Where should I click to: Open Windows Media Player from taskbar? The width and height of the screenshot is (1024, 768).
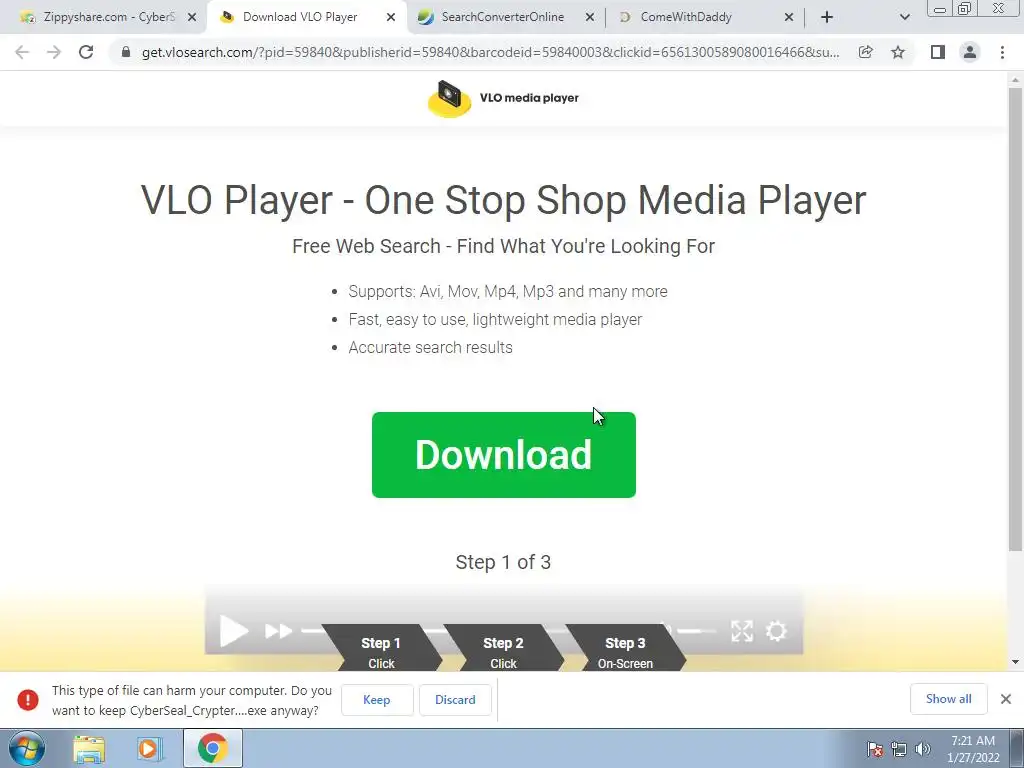tap(148, 748)
